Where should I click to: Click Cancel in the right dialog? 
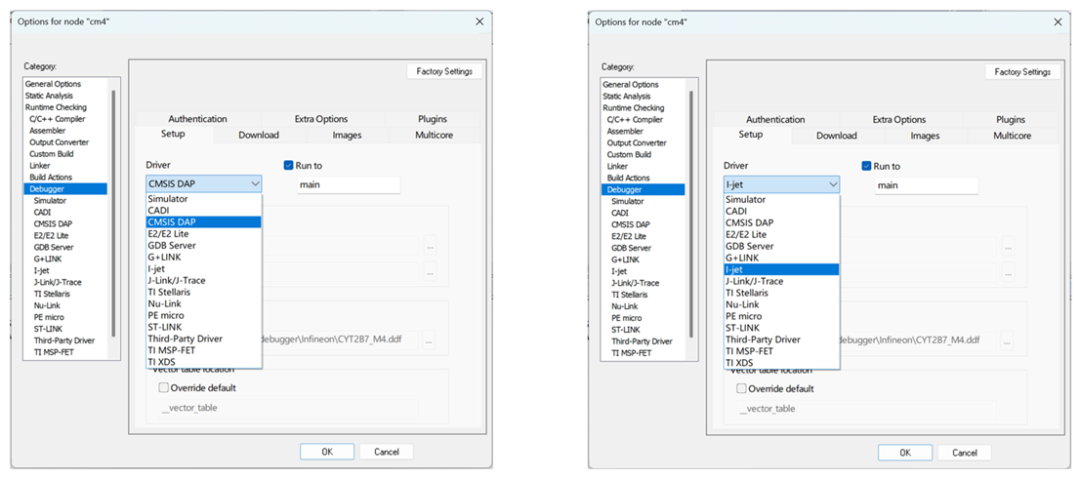coord(964,452)
